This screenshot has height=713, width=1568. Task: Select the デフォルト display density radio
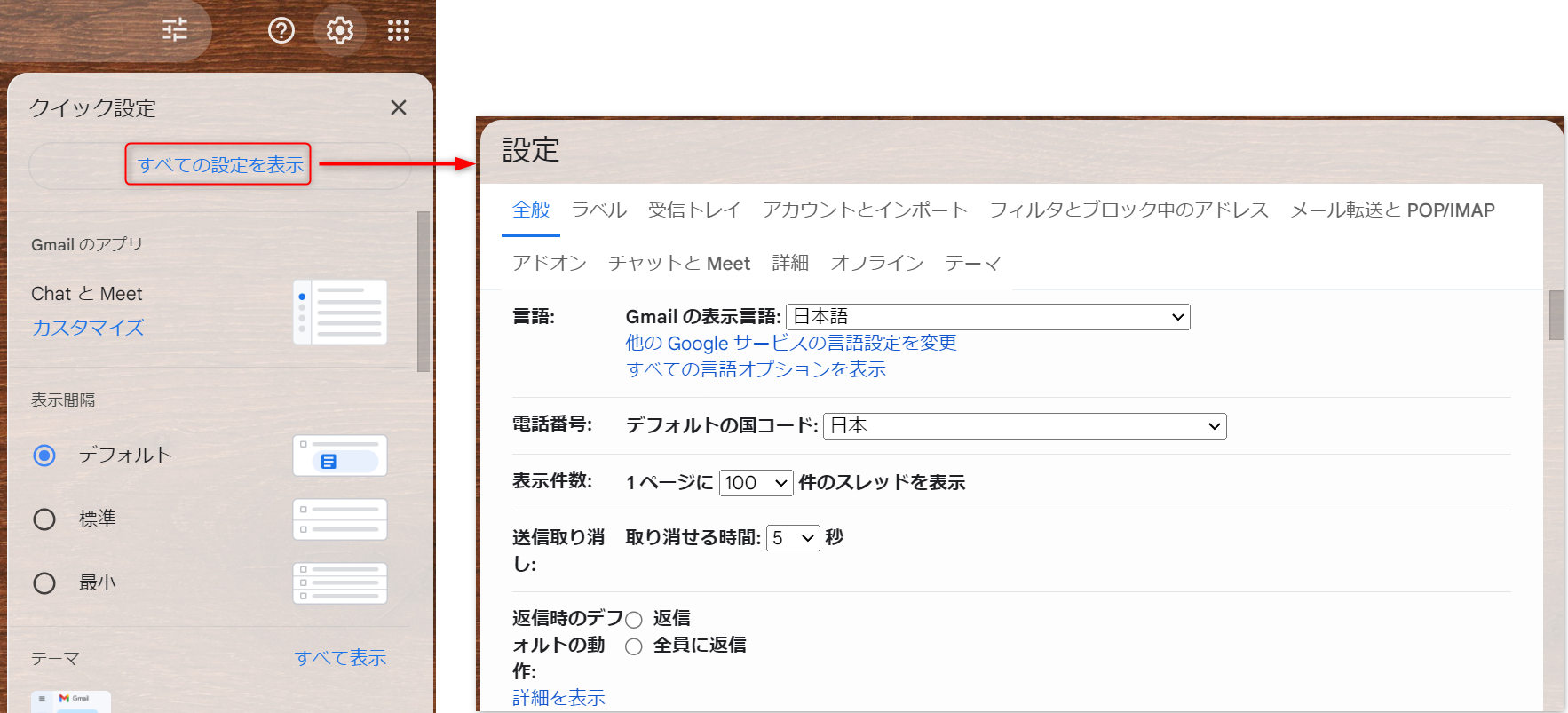click(44, 456)
